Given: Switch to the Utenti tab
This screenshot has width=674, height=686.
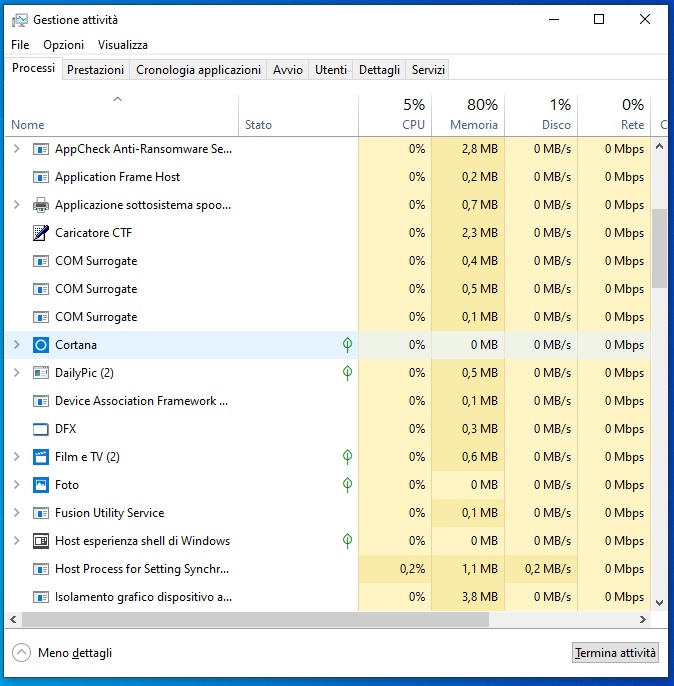Looking at the screenshot, I should (x=331, y=70).
